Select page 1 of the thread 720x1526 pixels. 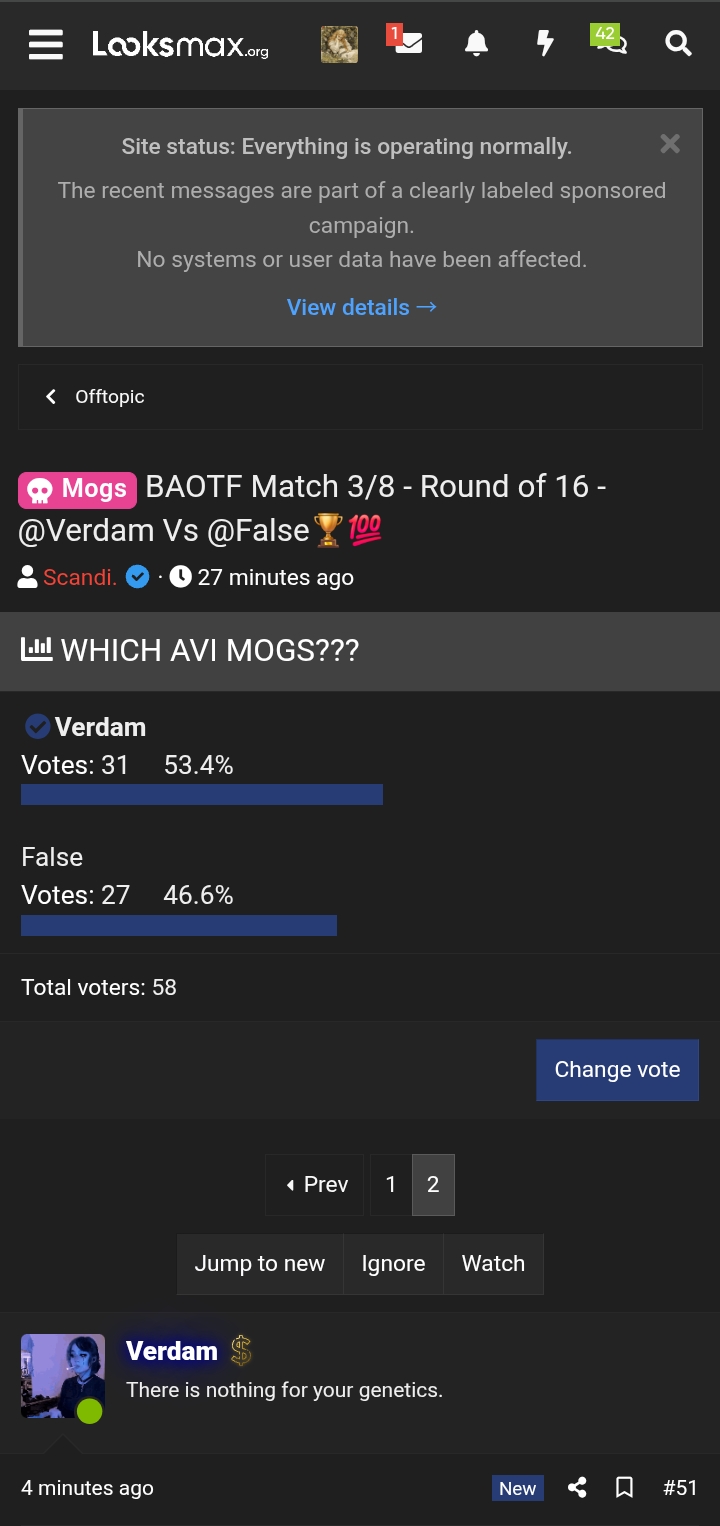coord(391,1185)
